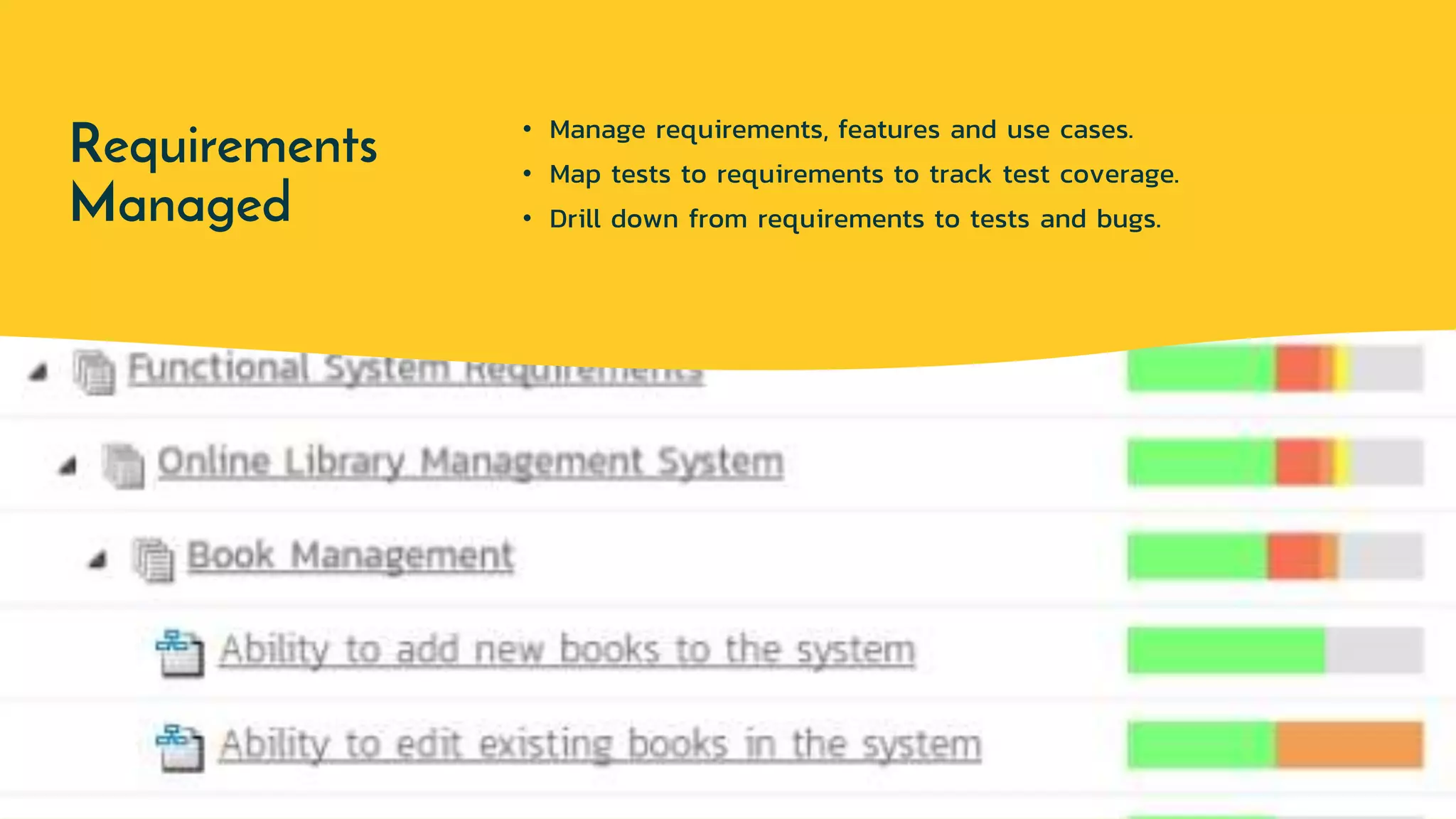This screenshot has width=1456, height=819.
Task: Open the Functional System Requirements link
Action: click(416, 370)
